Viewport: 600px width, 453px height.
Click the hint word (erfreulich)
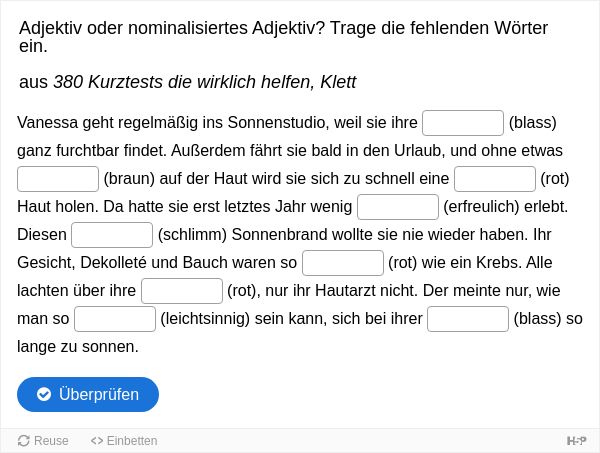481,207
